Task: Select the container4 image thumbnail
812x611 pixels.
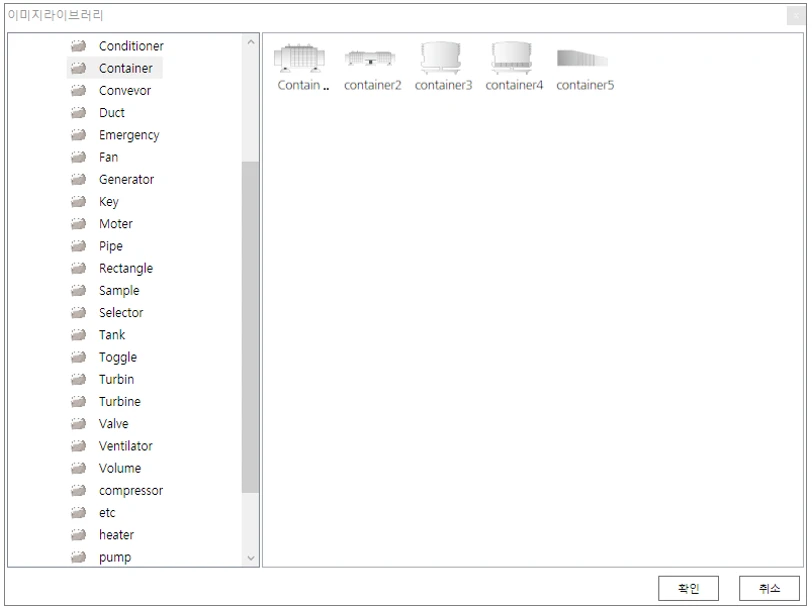Action: pyautogui.click(x=512, y=58)
